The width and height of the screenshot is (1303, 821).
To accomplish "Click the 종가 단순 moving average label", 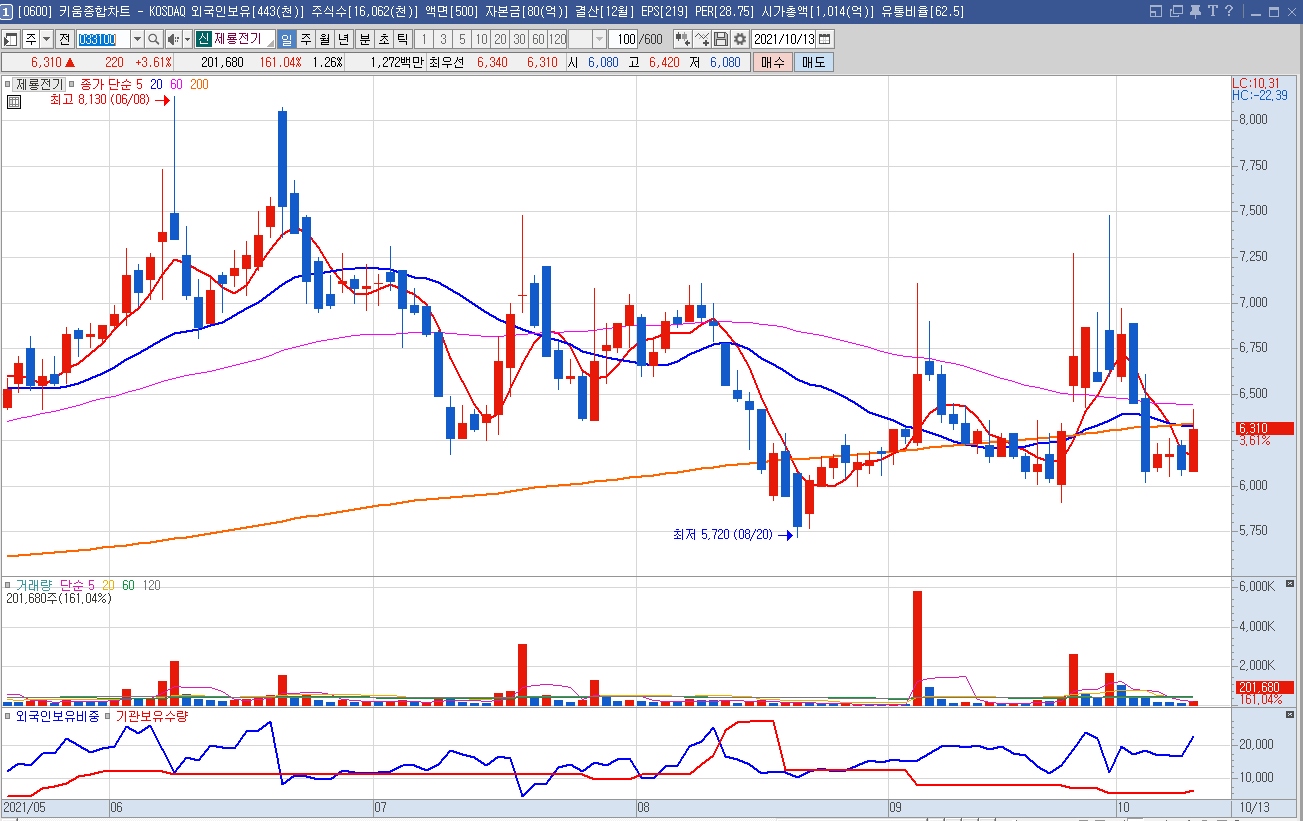I will [105, 85].
